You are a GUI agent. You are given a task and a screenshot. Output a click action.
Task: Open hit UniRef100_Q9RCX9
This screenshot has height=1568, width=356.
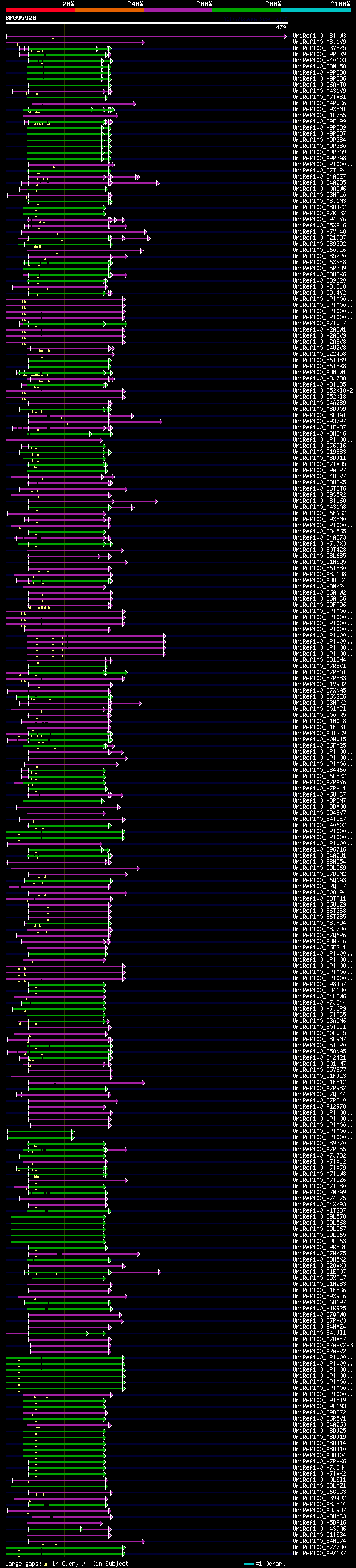point(319,54)
